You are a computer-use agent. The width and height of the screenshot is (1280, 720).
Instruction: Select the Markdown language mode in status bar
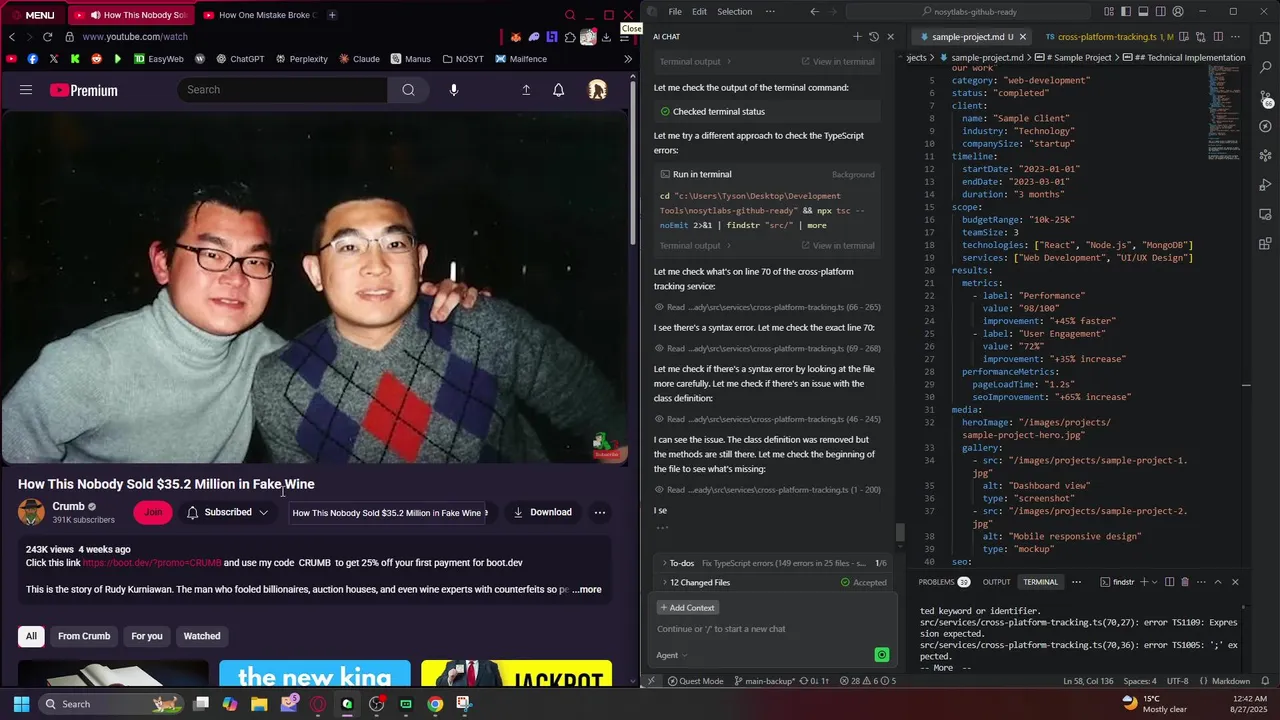pos(1231,681)
